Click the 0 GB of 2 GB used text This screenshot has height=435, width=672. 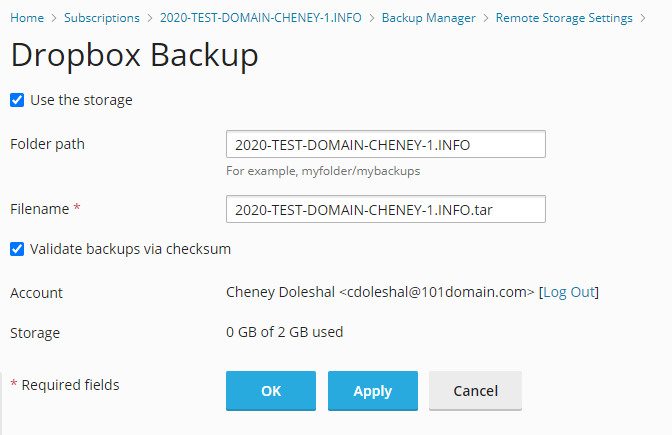click(285, 332)
